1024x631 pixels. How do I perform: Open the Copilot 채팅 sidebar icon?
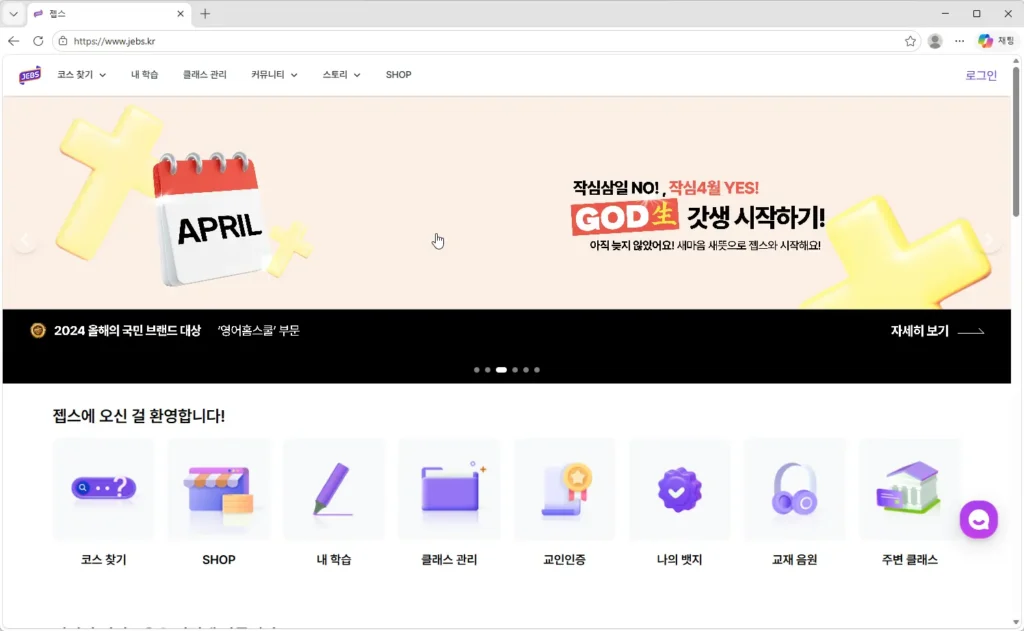tap(996, 41)
